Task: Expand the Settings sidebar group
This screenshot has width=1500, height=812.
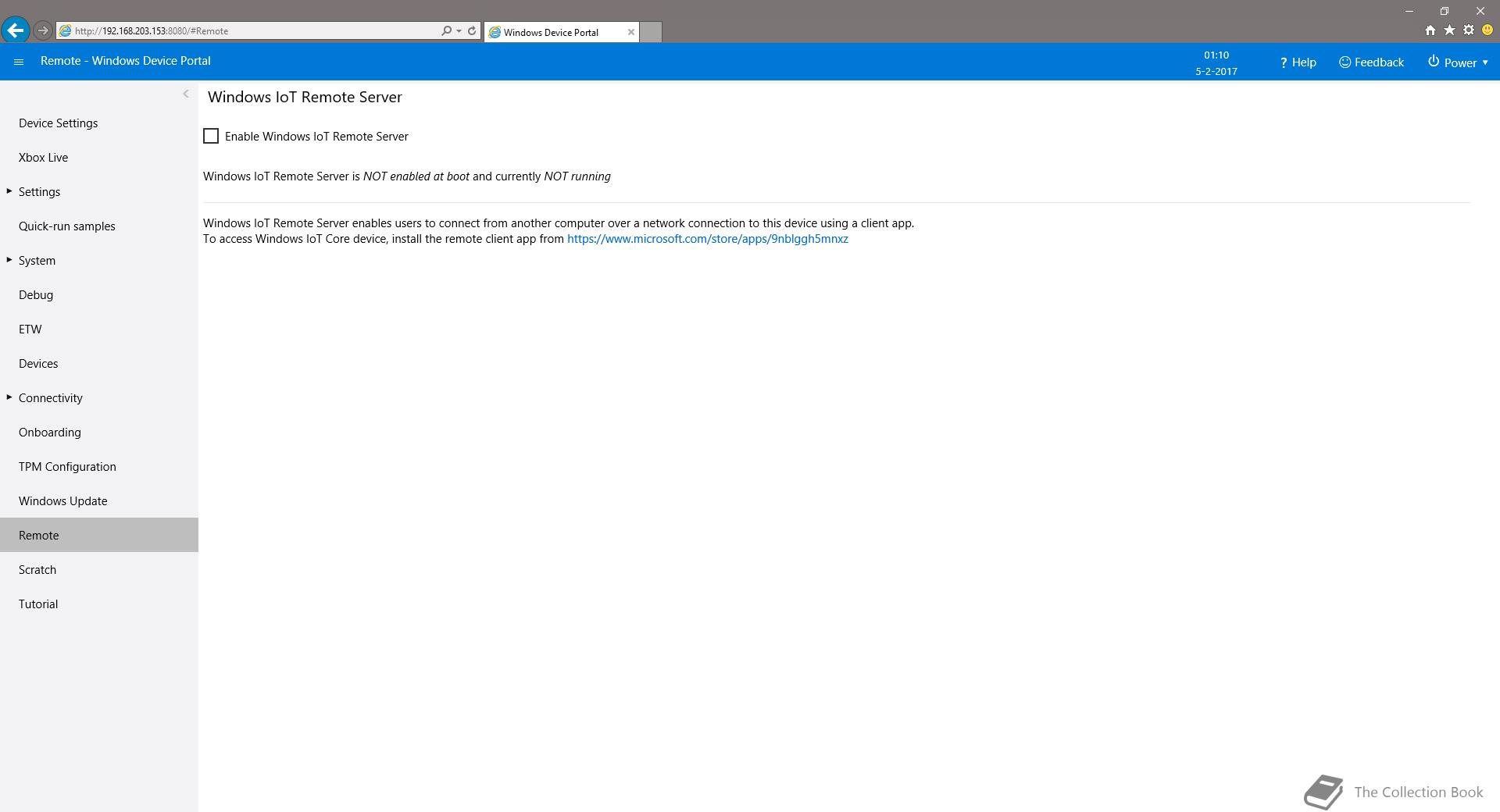Action: 9,191
